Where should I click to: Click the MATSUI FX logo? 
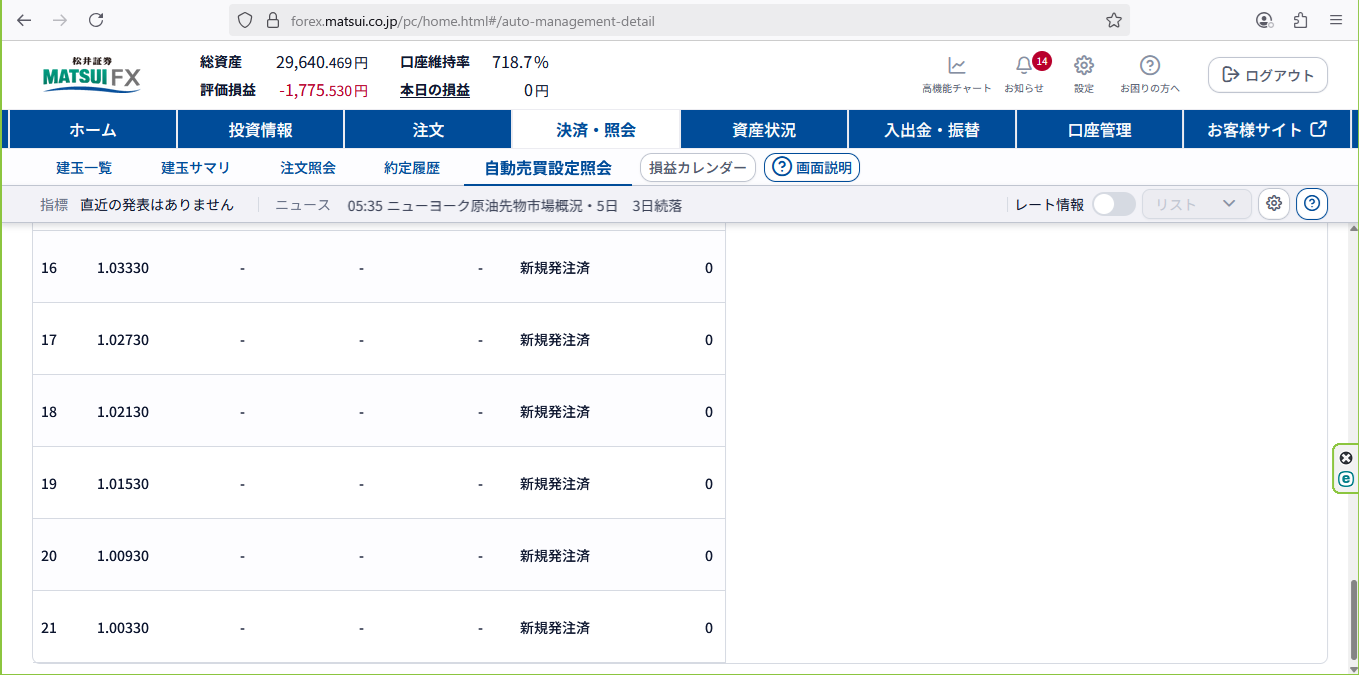coord(92,75)
